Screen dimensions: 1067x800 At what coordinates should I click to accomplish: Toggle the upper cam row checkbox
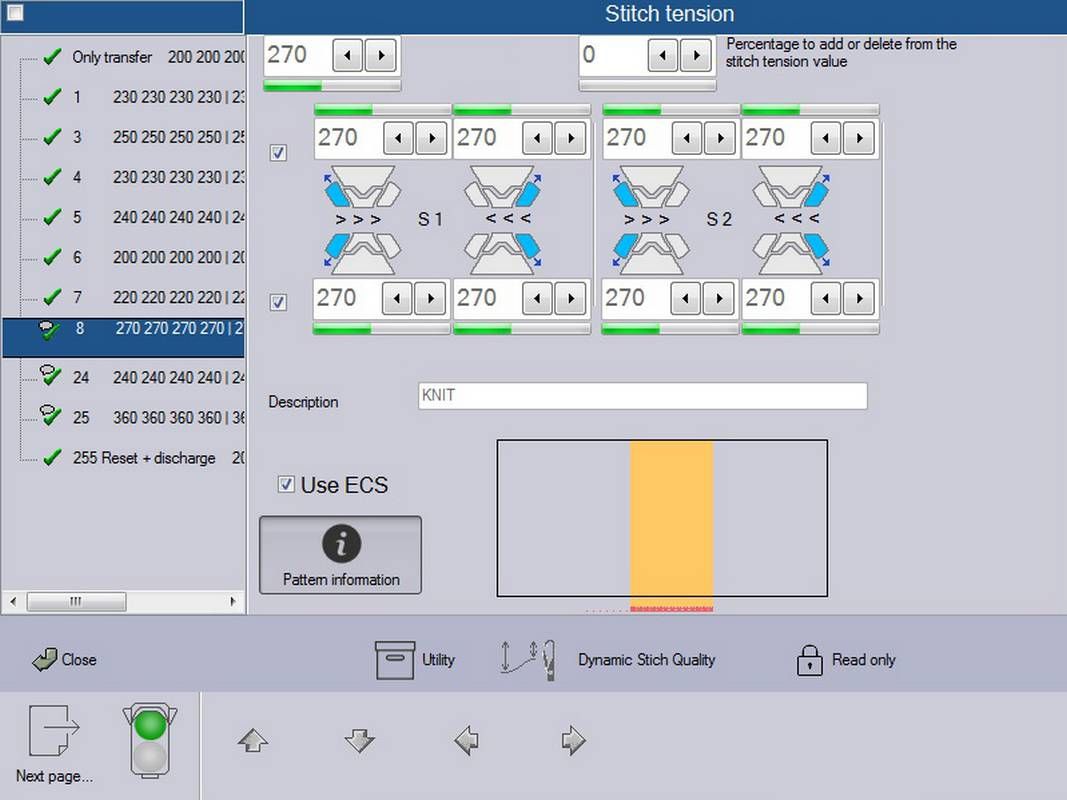coord(278,152)
